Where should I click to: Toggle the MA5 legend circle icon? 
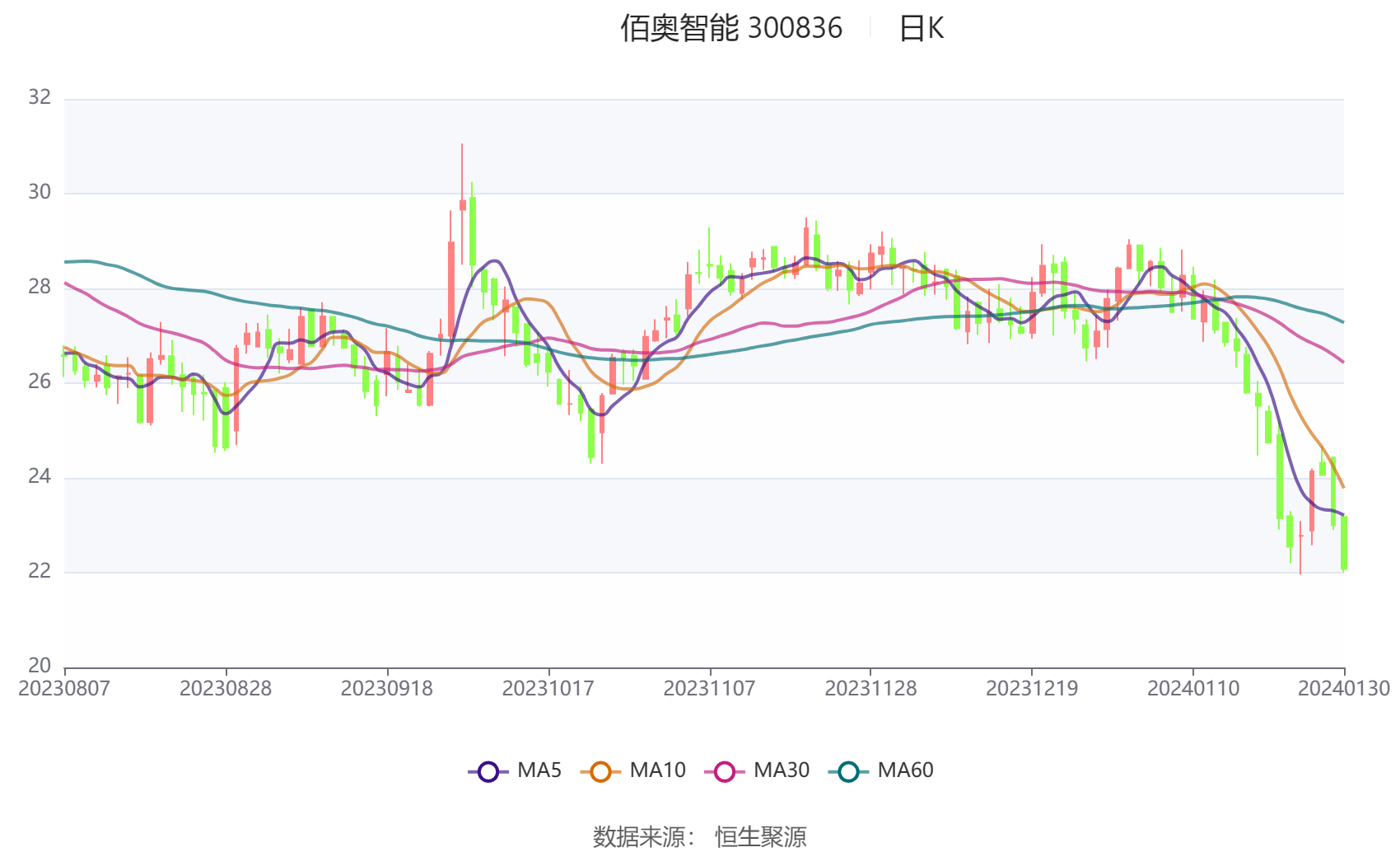point(488,771)
